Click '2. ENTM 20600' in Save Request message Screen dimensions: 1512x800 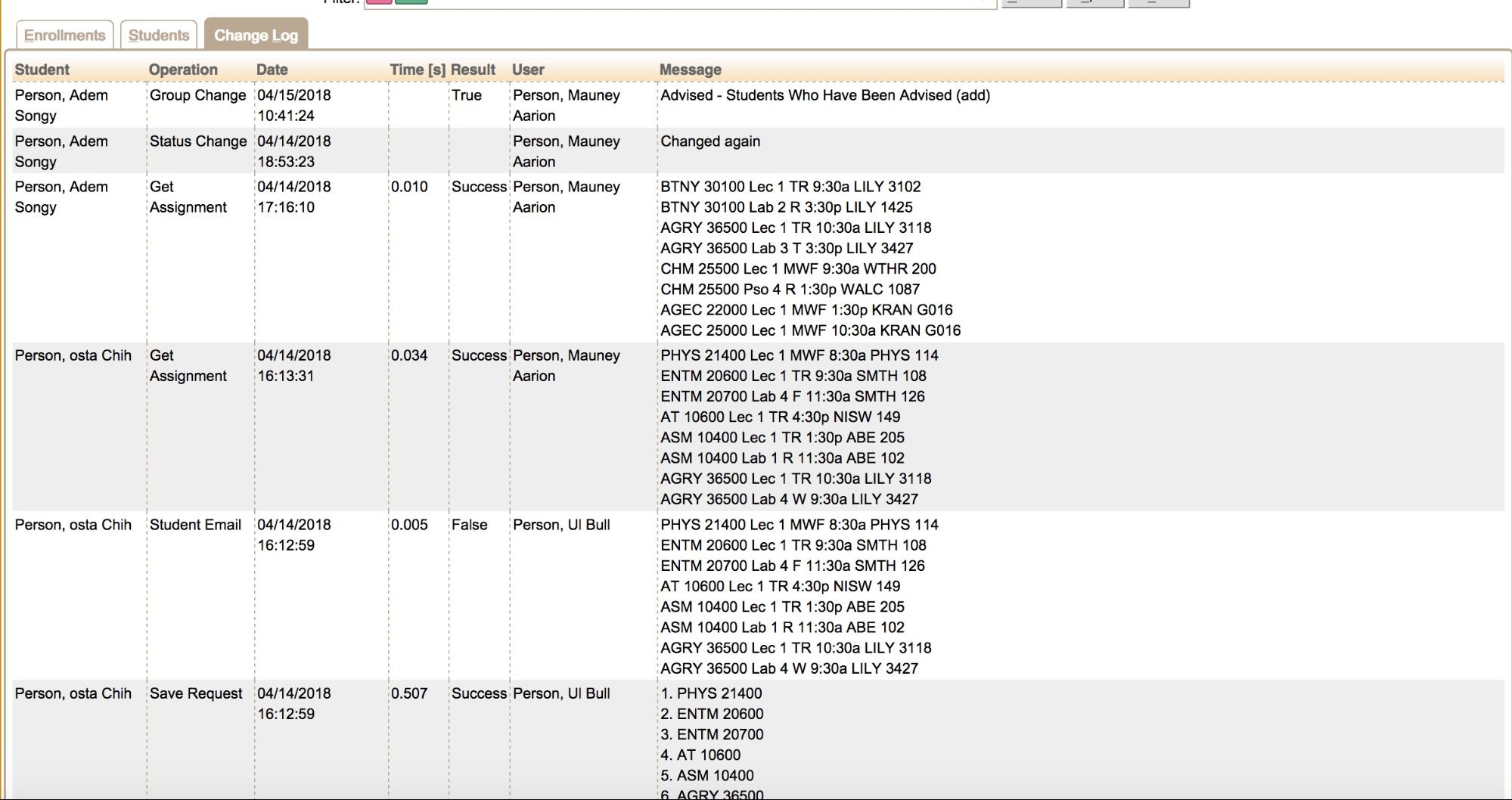click(712, 714)
